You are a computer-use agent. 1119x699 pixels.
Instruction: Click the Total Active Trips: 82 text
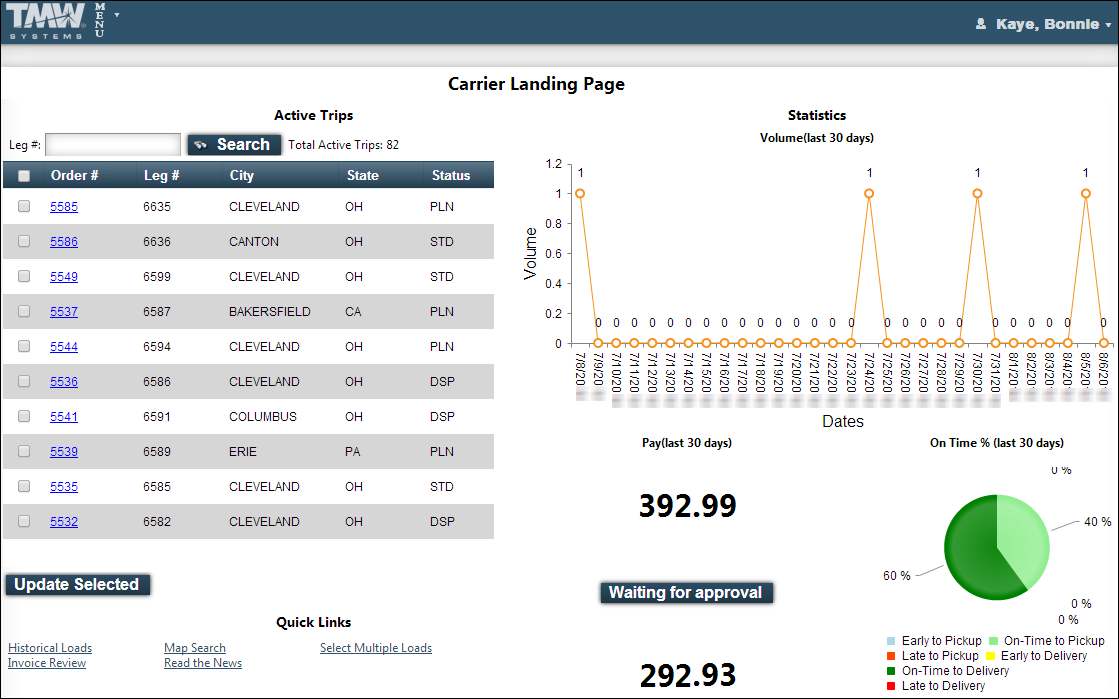(343, 144)
